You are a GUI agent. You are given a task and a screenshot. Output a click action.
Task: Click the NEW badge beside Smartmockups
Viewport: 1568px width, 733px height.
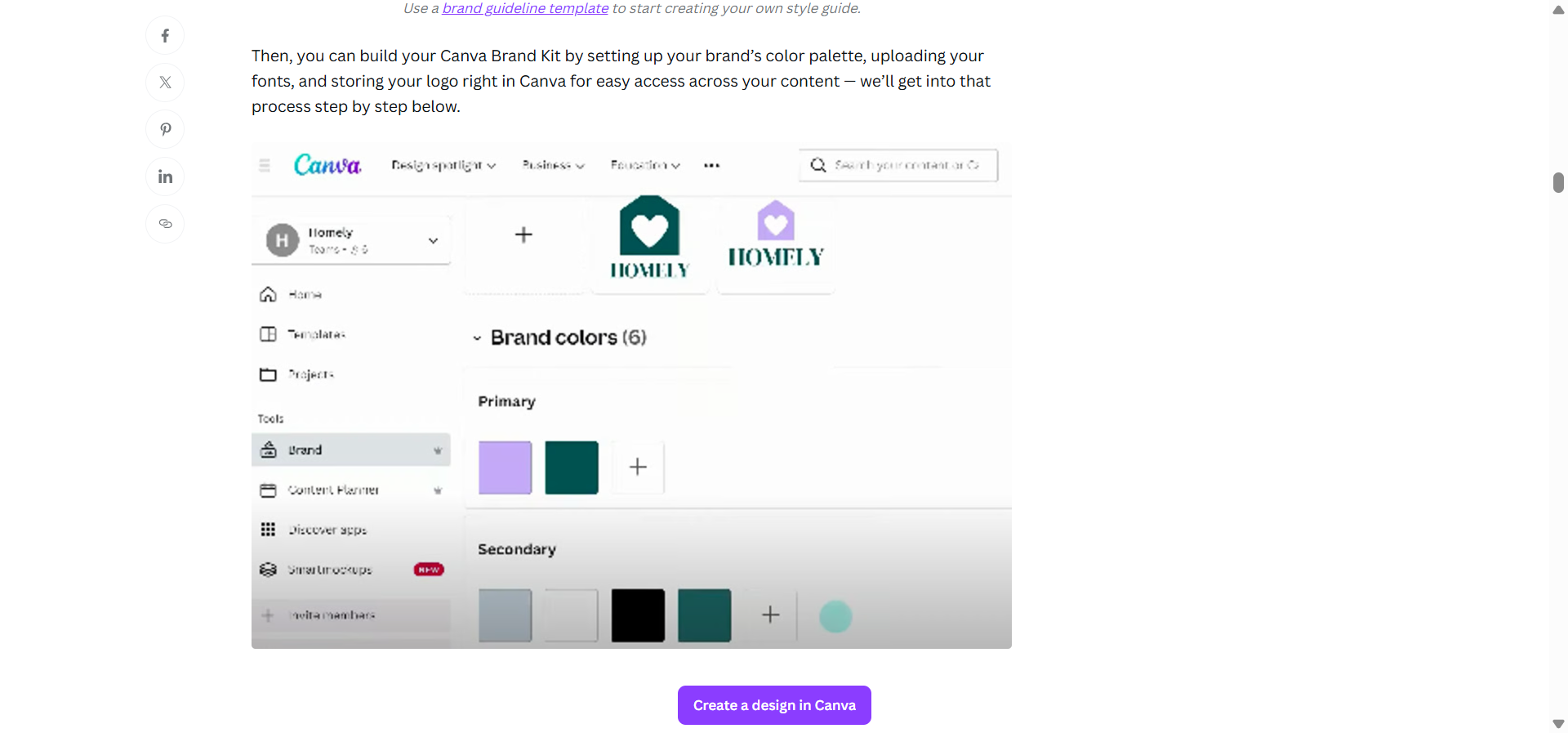tap(429, 570)
